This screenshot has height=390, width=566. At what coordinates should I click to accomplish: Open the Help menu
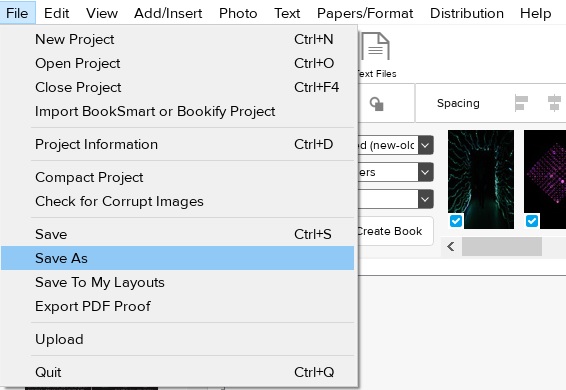click(536, 13)
